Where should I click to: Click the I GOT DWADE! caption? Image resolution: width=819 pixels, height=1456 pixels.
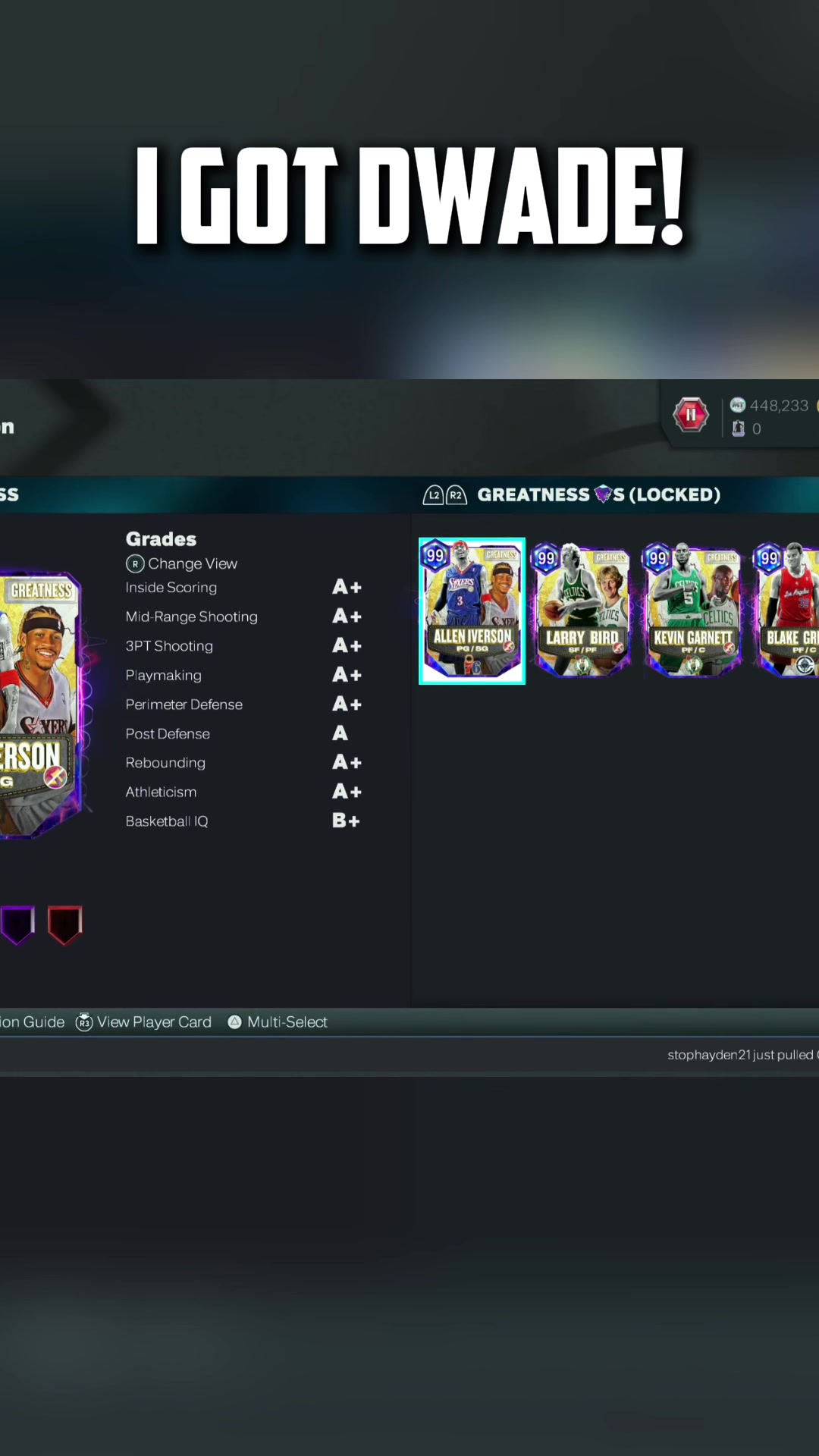pyautogui.click(x=410, y=196)
